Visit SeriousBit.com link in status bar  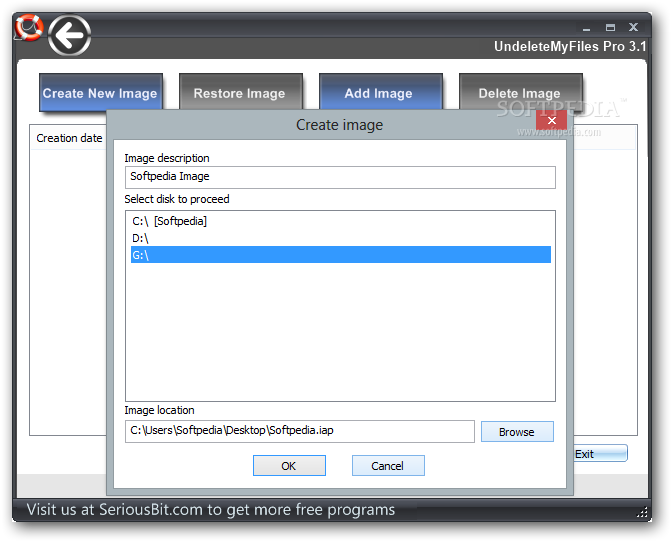[210, 510]
